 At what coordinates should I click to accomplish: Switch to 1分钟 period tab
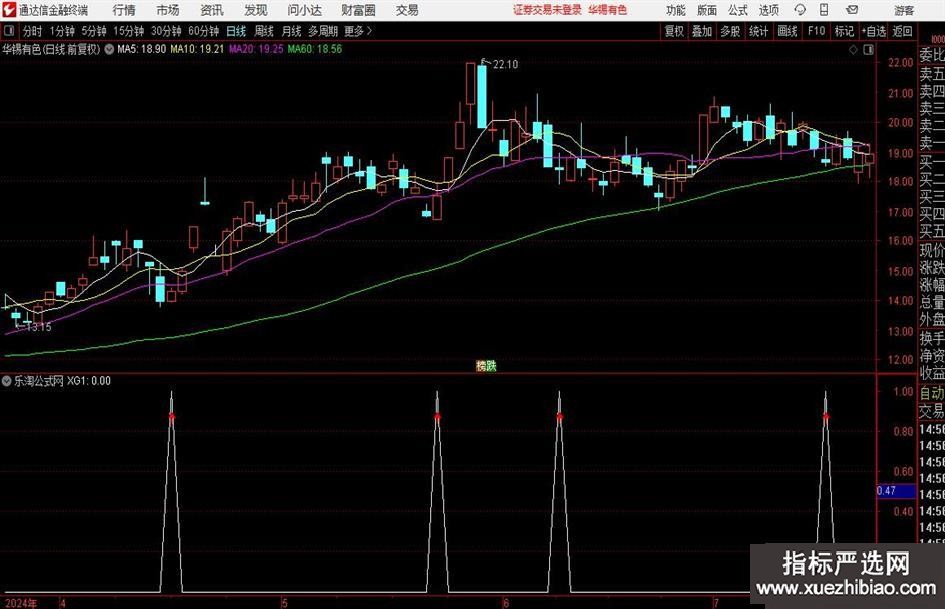pos(62,31)
